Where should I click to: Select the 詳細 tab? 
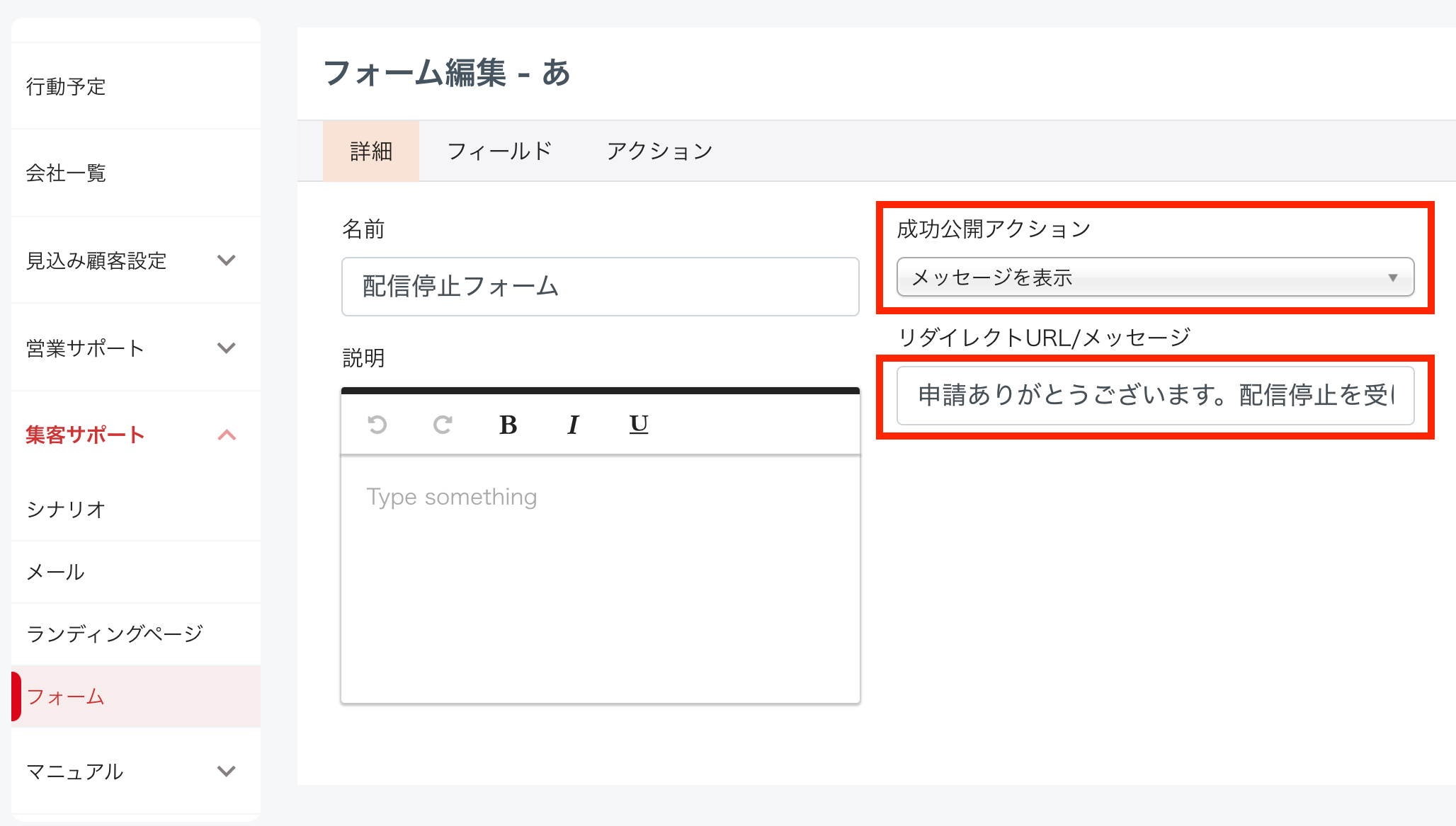tap(371, 151)
